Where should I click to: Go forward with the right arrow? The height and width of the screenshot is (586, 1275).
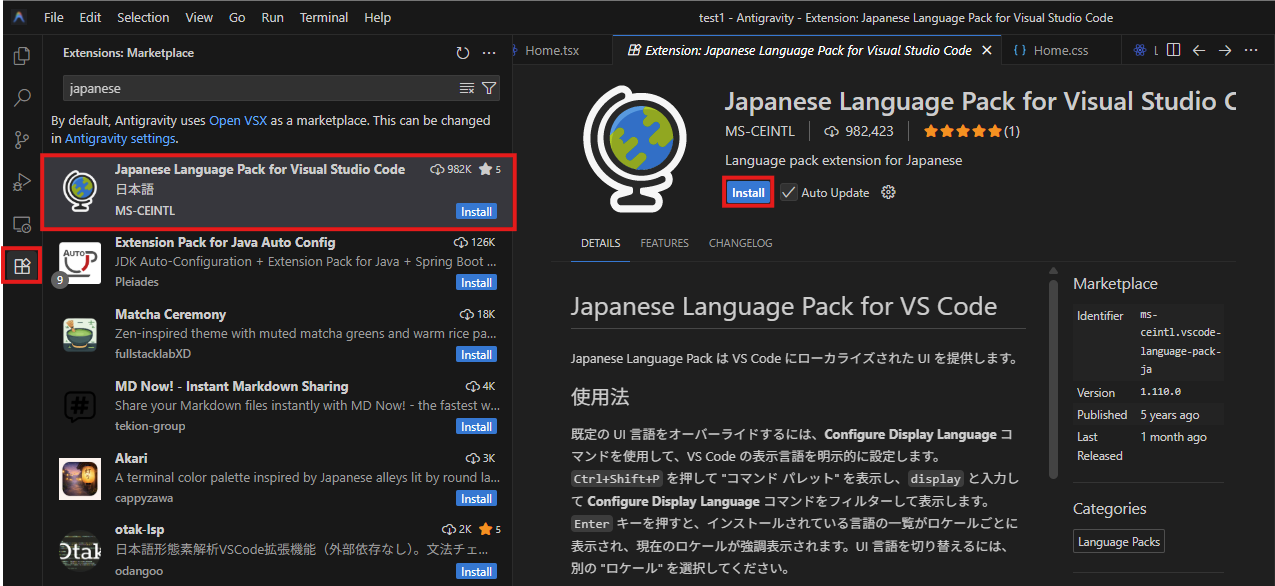coord(1225,50)
